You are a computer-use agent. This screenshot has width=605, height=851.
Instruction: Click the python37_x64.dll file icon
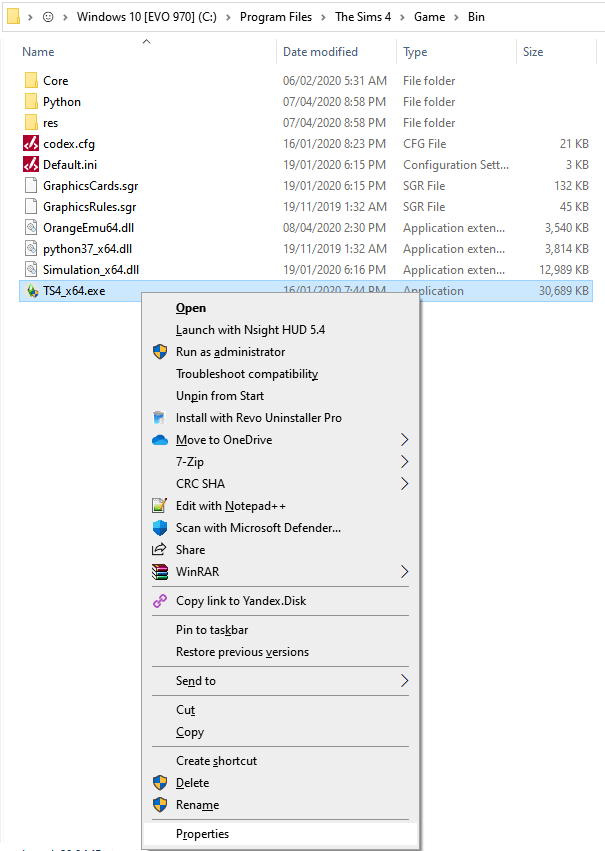(31, 249)
